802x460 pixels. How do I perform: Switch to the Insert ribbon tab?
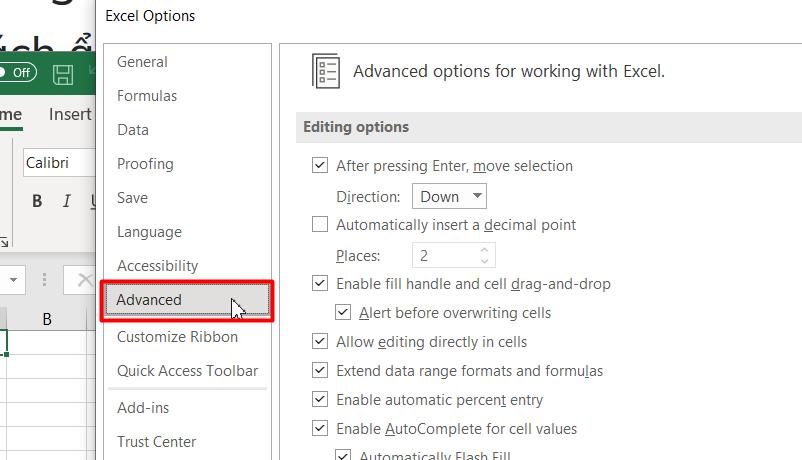coord(70,115)
